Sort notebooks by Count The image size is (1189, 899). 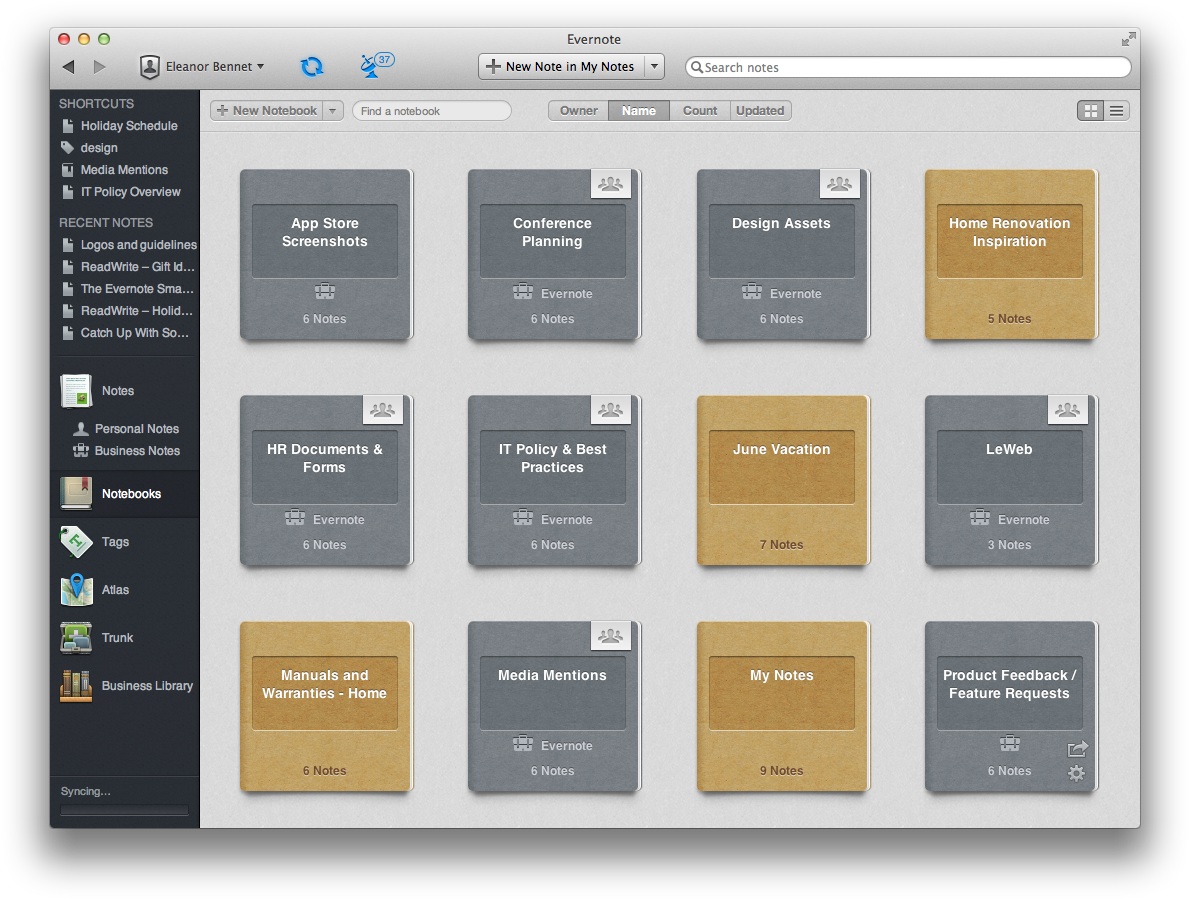click(699, 111)
